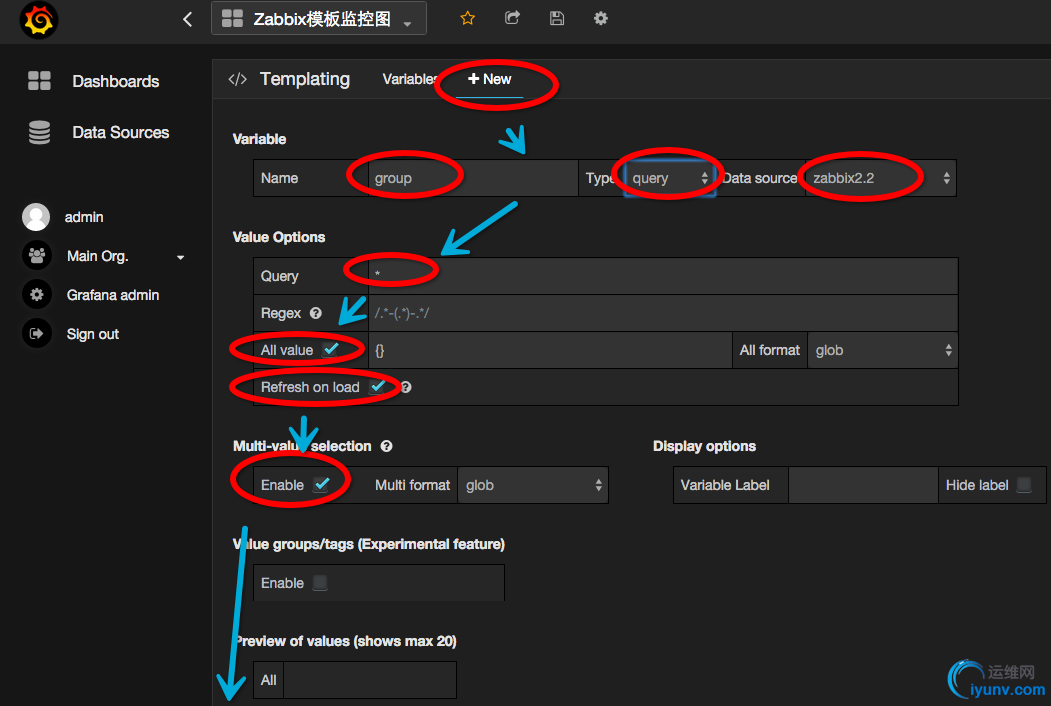This screenshot has width=1051, height=706.
Task: Switch to the Variables tab
Action: click(x=410, y=79)
